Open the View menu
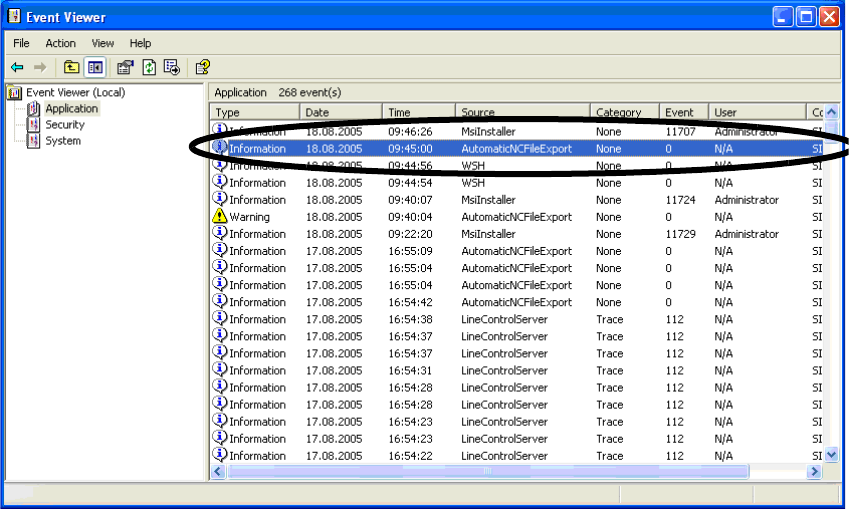The image size is (849, 509). tap(103, 43)
